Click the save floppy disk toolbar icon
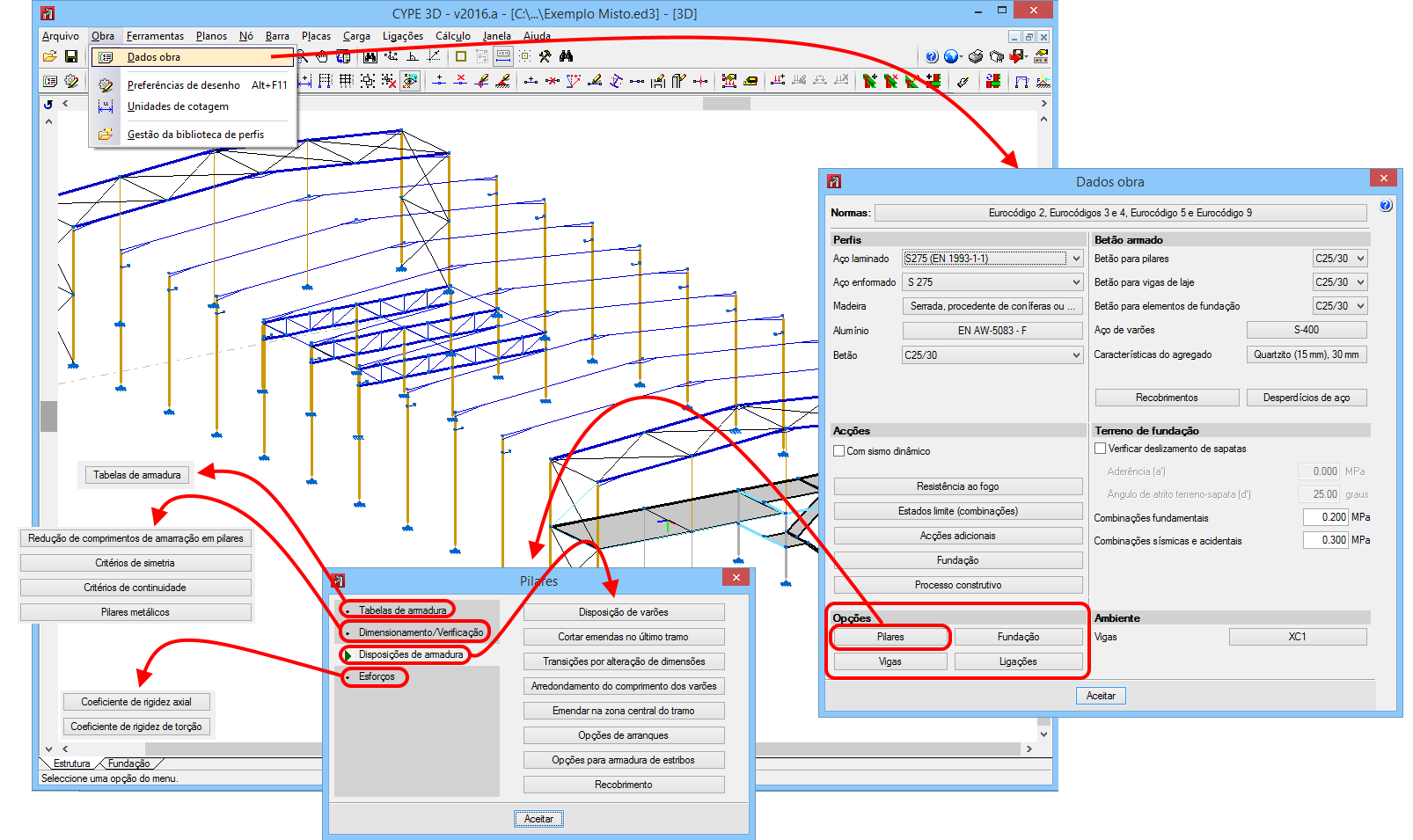 71,56
